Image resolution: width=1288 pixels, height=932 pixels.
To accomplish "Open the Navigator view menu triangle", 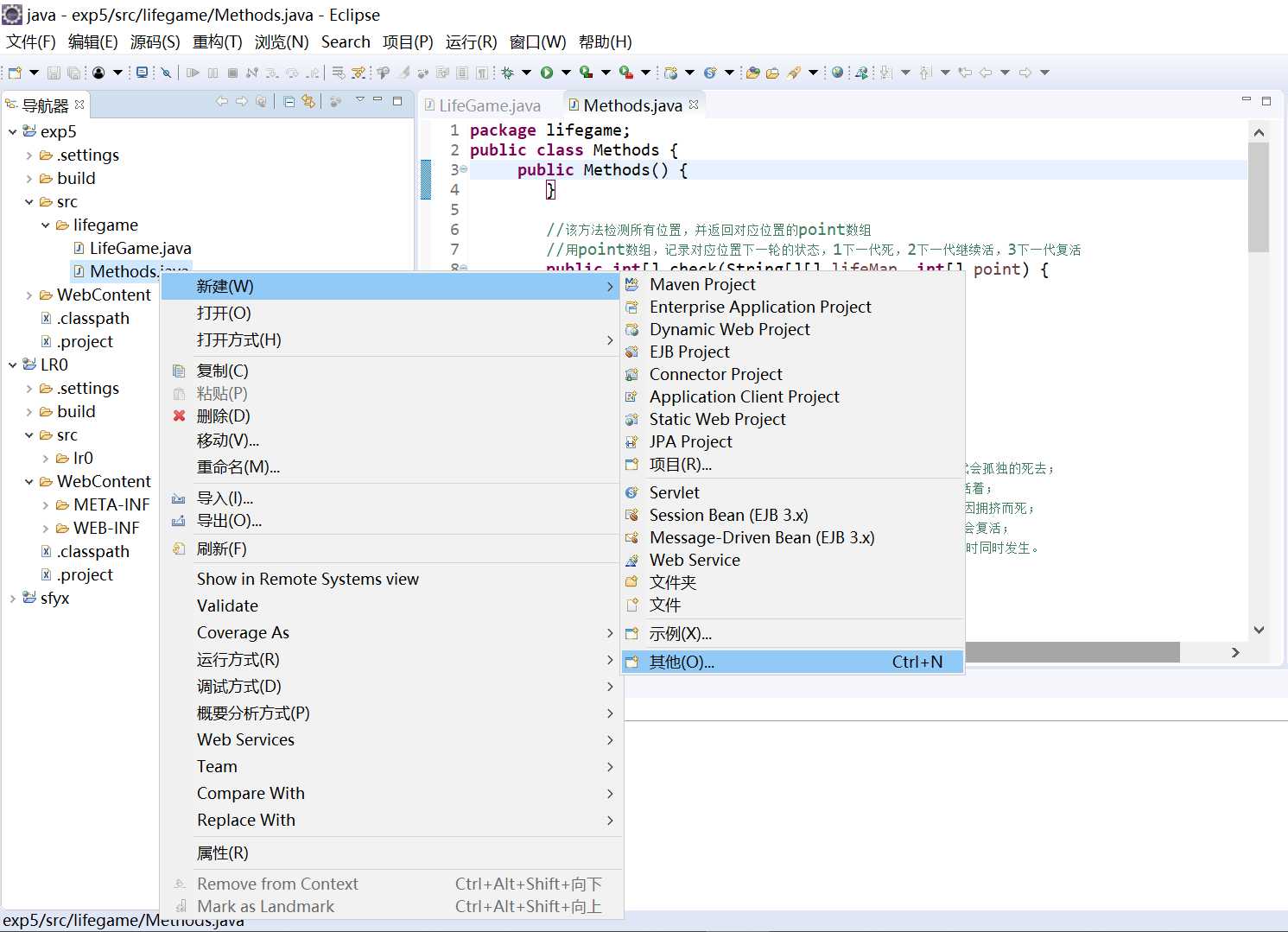I will point(360,101).
